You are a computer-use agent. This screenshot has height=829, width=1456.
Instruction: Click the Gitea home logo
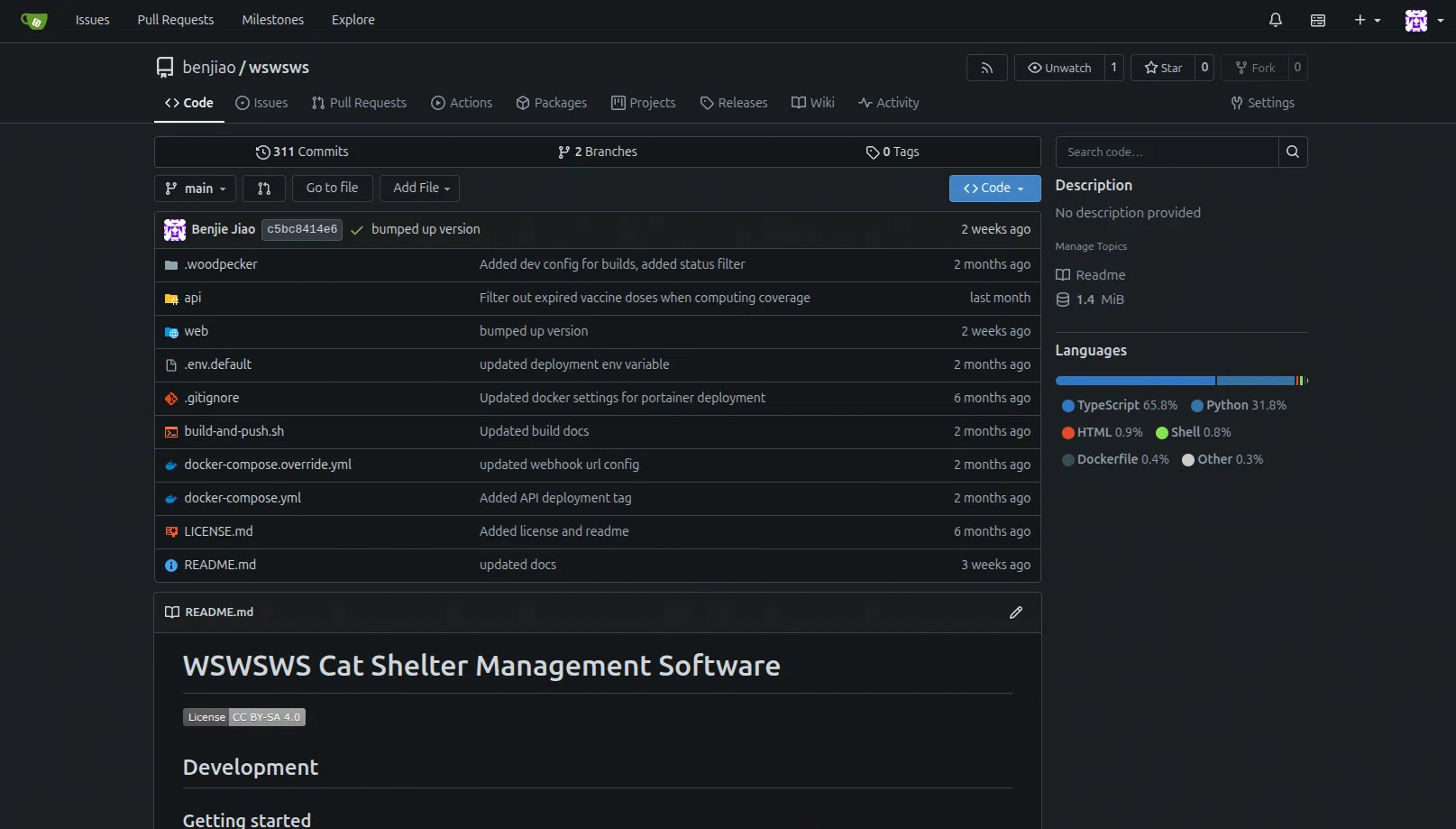tap(34, 20)
